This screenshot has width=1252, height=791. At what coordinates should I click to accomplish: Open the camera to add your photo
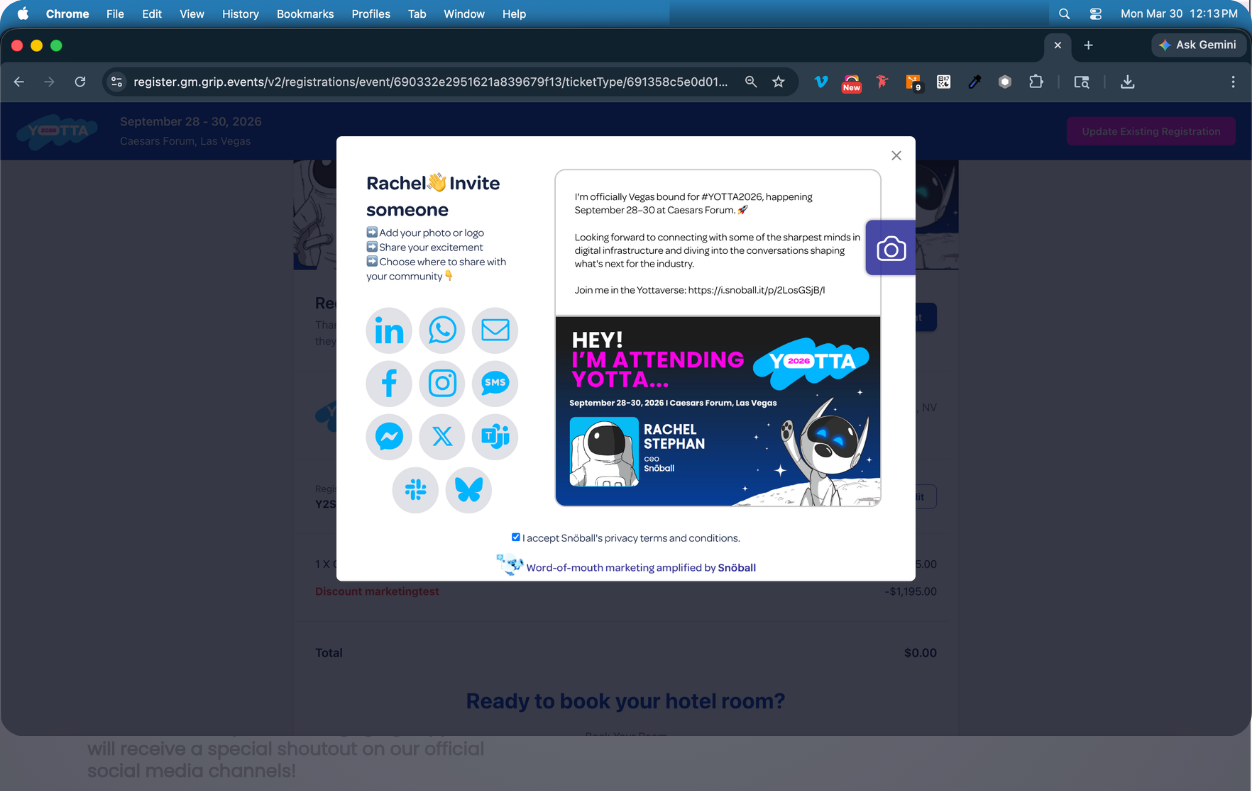click(x=891, y=248)
